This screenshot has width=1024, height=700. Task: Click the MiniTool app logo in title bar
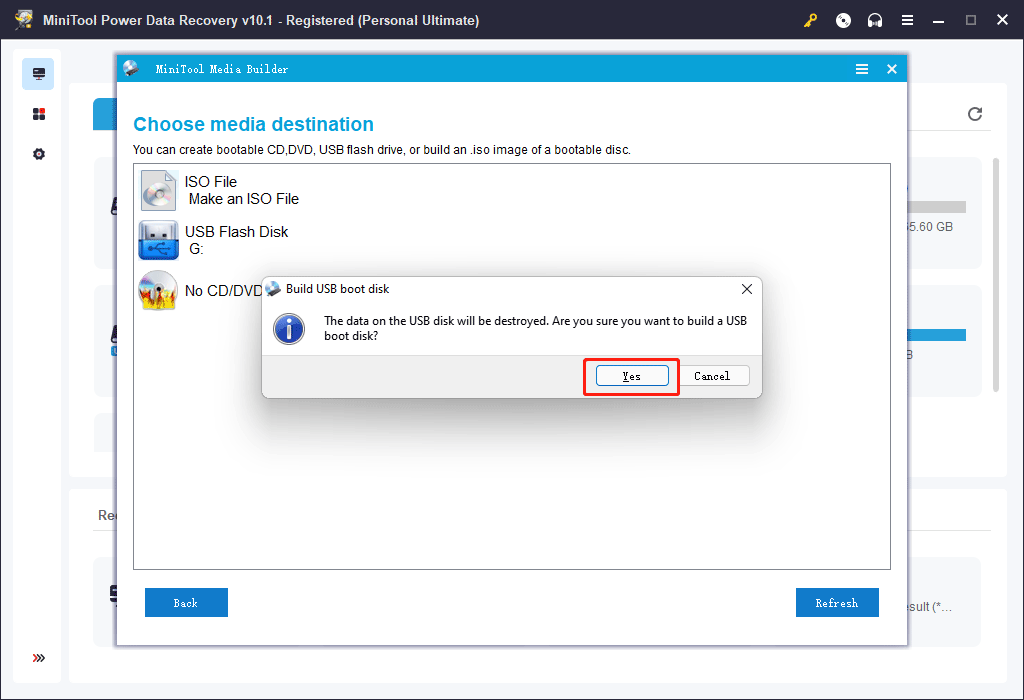(24, 20)
